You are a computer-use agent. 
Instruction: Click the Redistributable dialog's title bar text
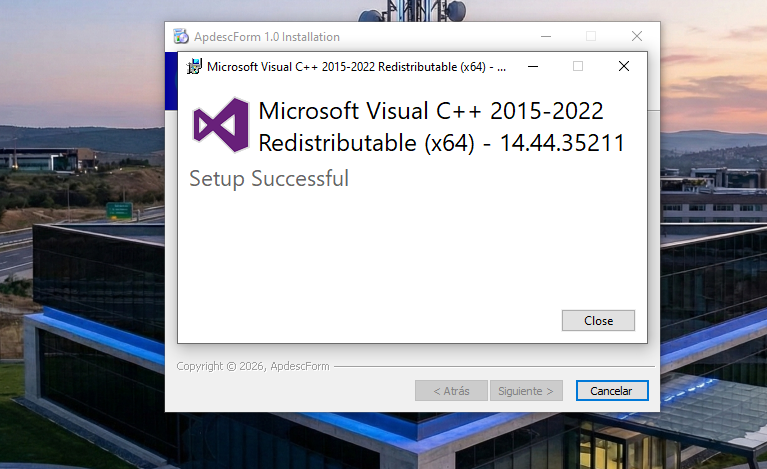point(355,67)
